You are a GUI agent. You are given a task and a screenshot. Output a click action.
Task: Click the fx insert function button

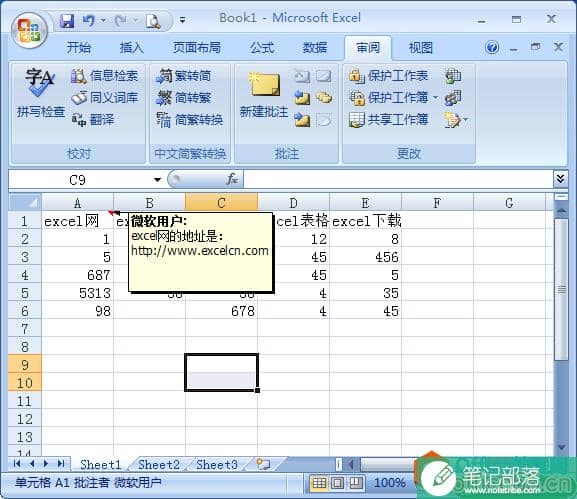tap(232, 179)
